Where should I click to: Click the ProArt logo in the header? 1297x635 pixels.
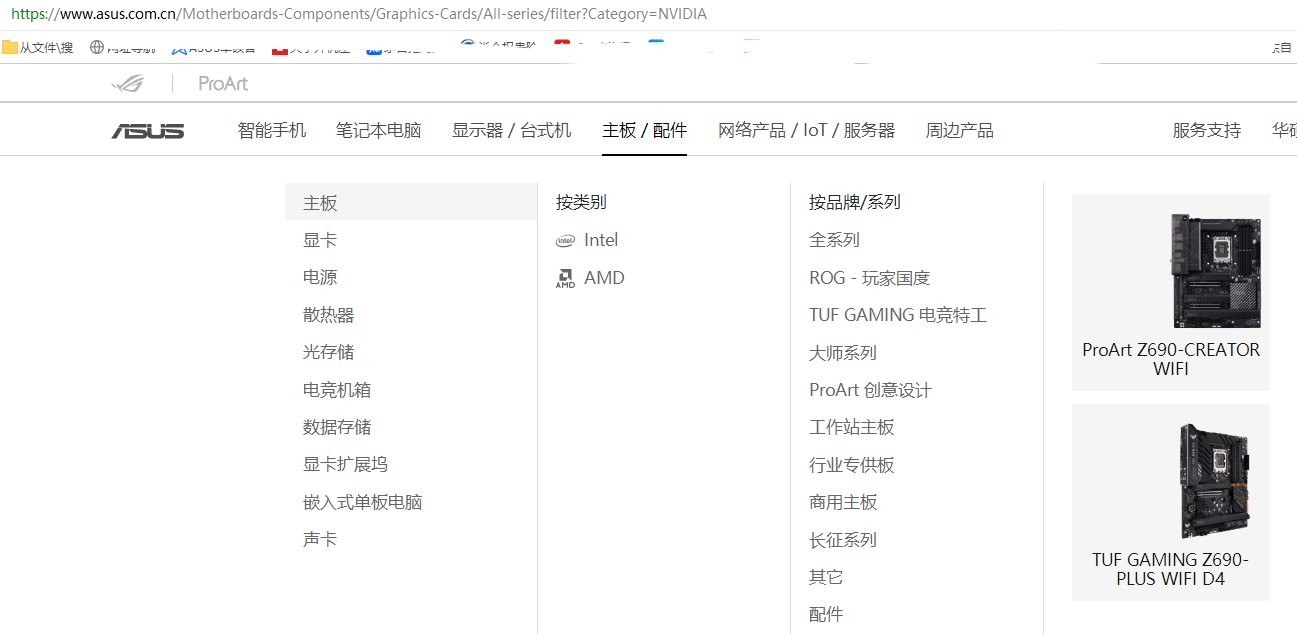220,83
